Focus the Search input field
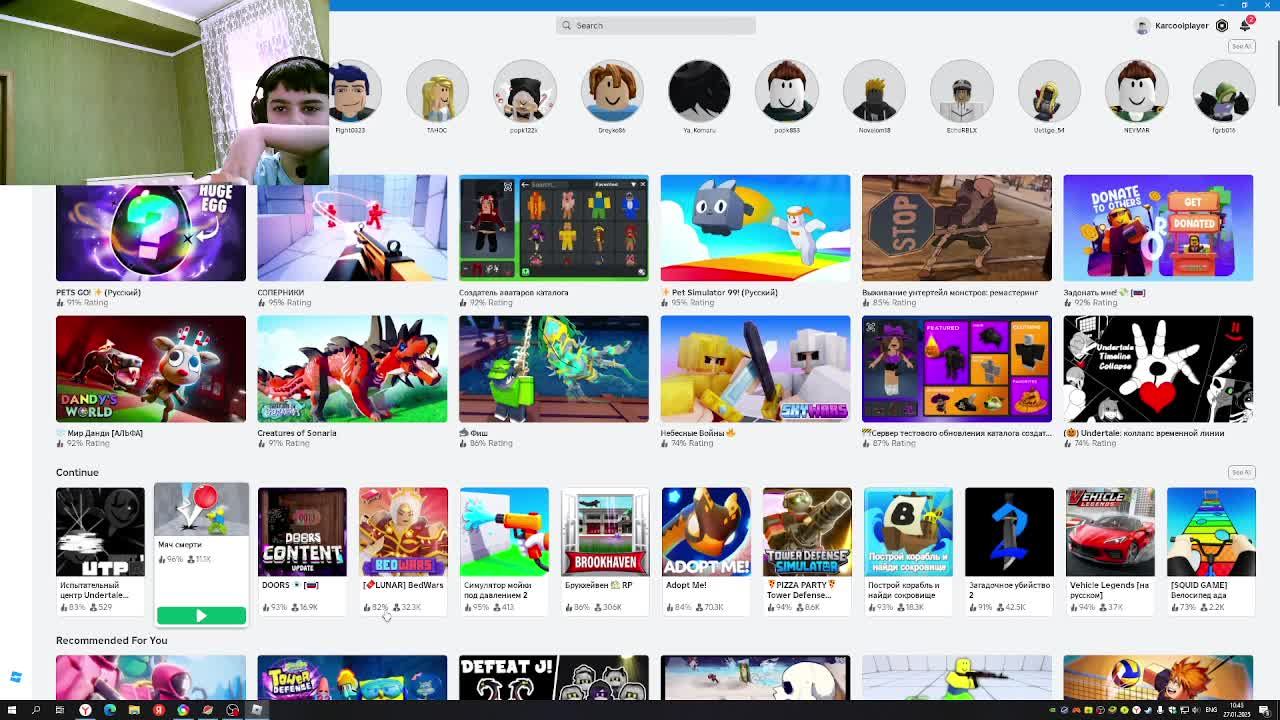This screenshot has height=720, width=1280. point(655,25)
